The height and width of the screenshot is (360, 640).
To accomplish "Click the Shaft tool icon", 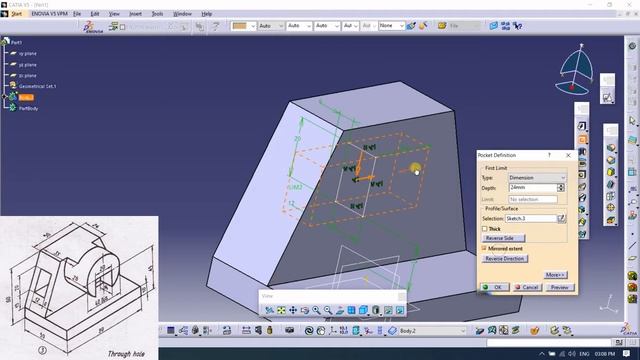I will [x=582, y=152].
